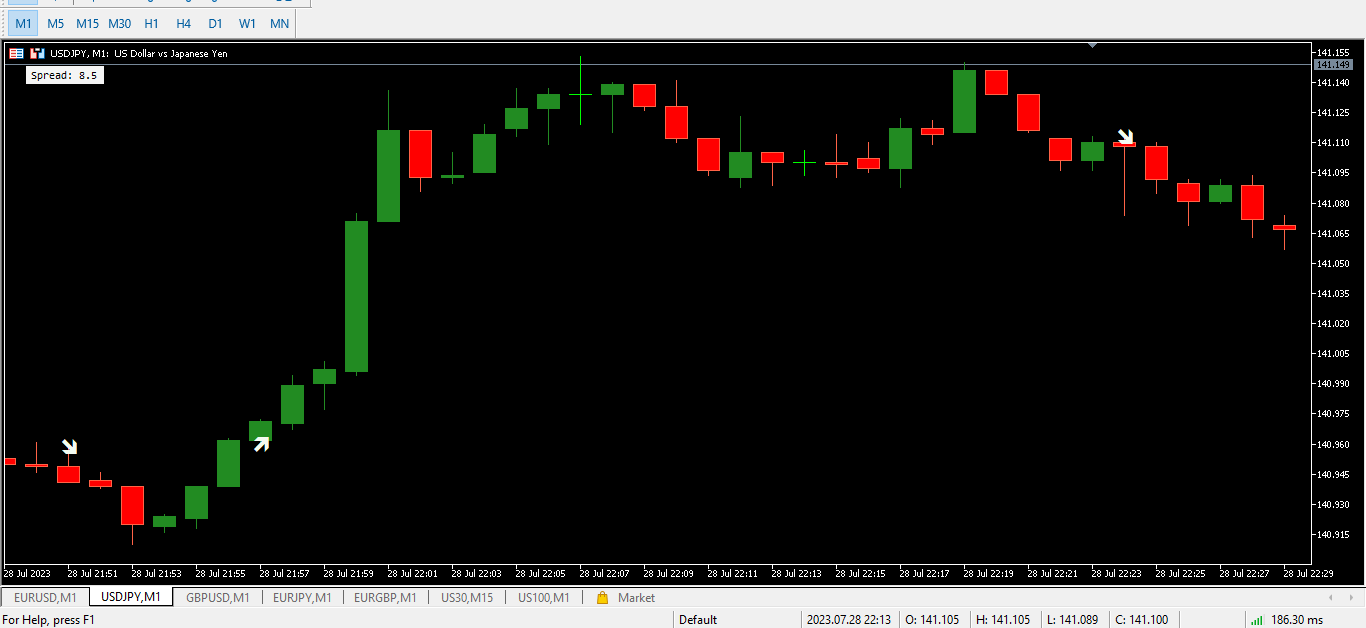Open the EURUSD,M1 chart tab

tap(43, 597)
